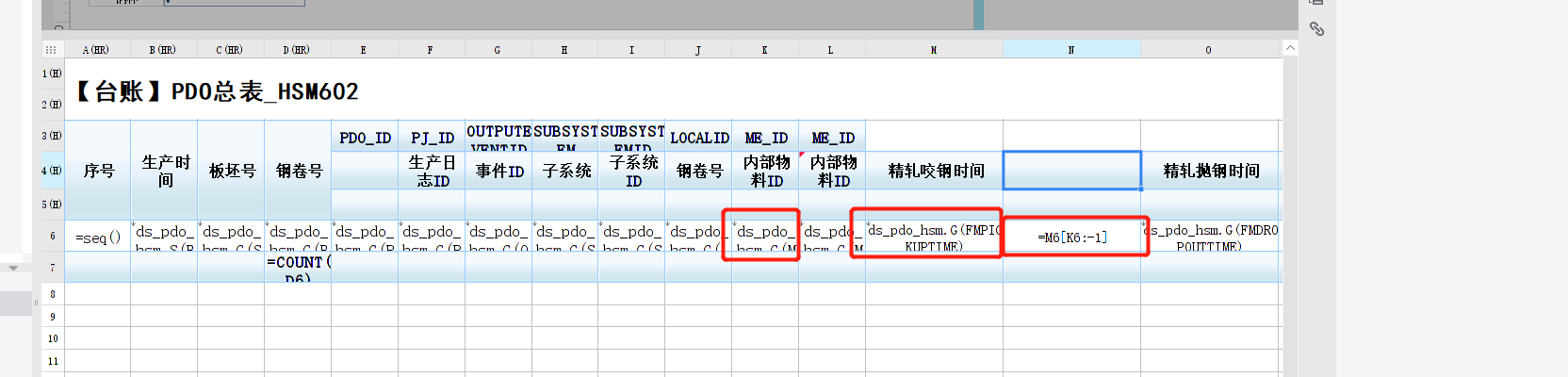This screenshot has width=1568, height=377.
Task: Select column header G
Action: coord(498,50)
